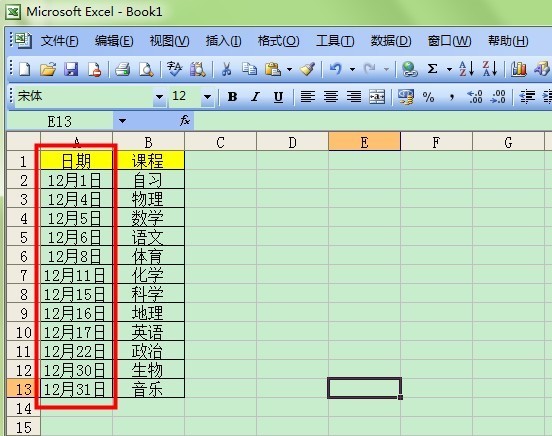Expand the font size 12 dropdown

coord(207,96)
